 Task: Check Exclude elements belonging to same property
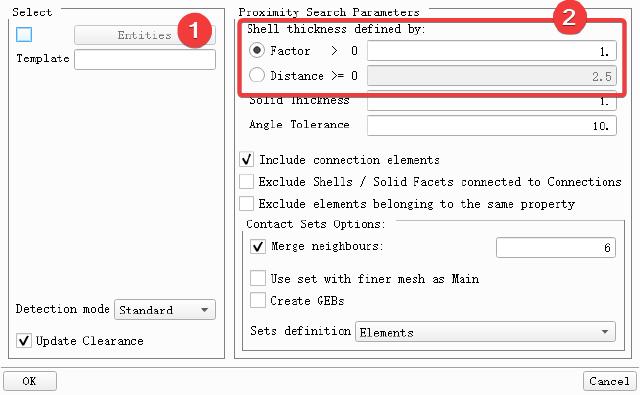click(247, 204)
